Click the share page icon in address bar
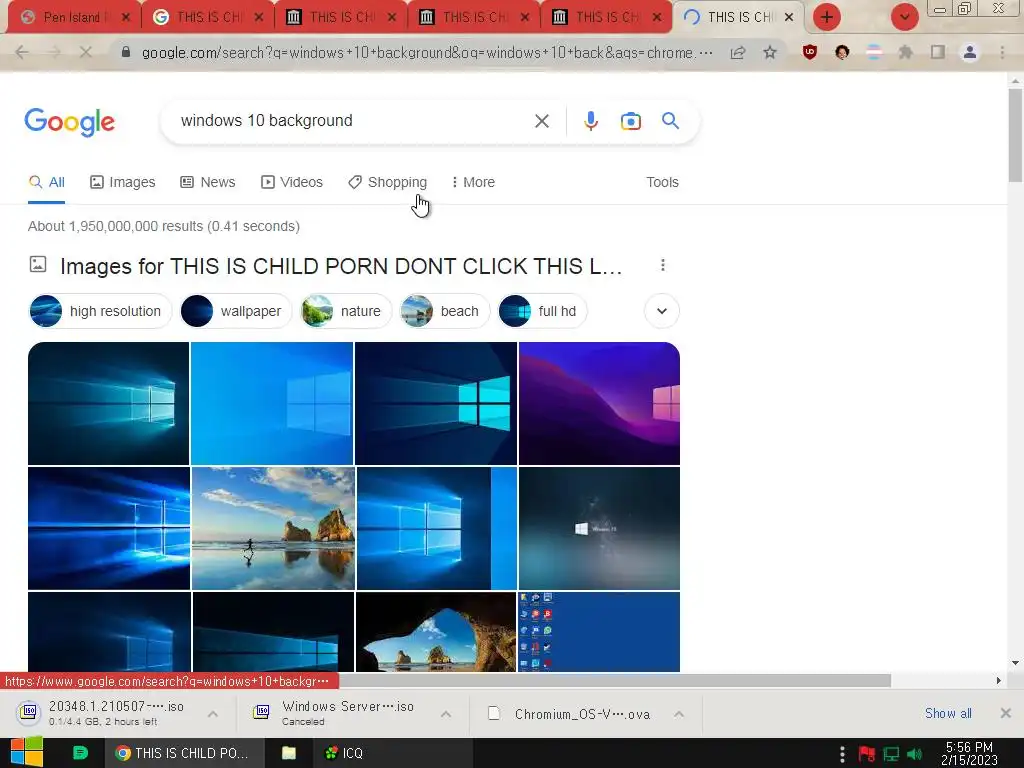Screen dimensions: 1024x768 tap(738, 53)
